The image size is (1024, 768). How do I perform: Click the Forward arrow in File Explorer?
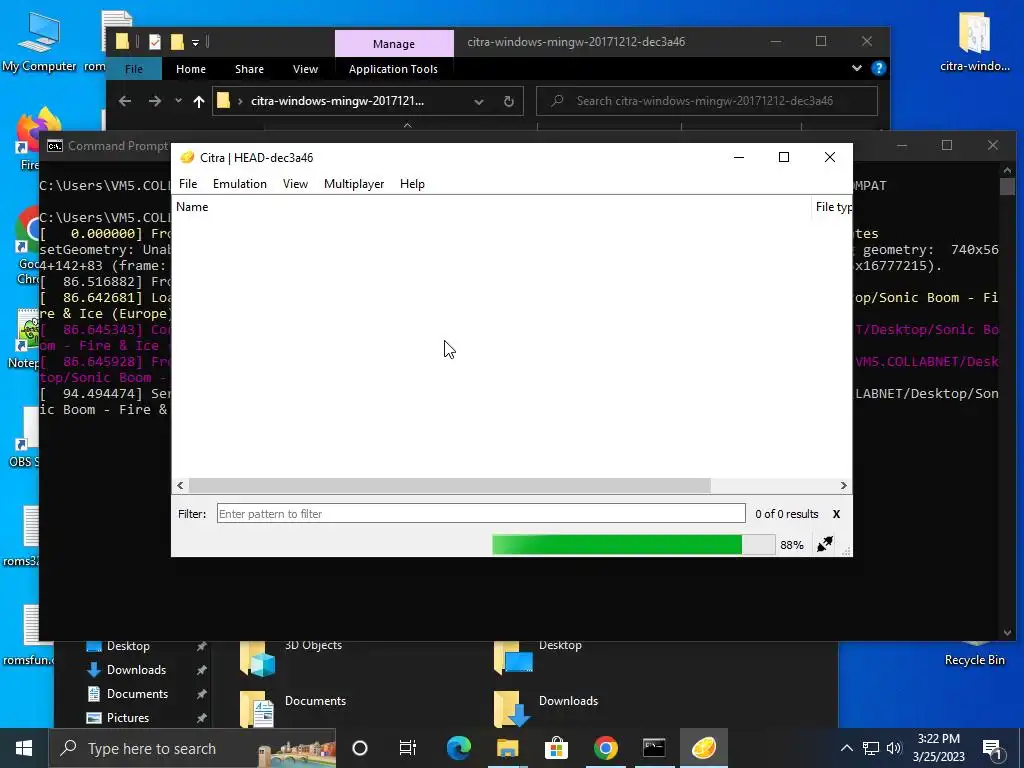pyautogui.click(x=155, y=101)
